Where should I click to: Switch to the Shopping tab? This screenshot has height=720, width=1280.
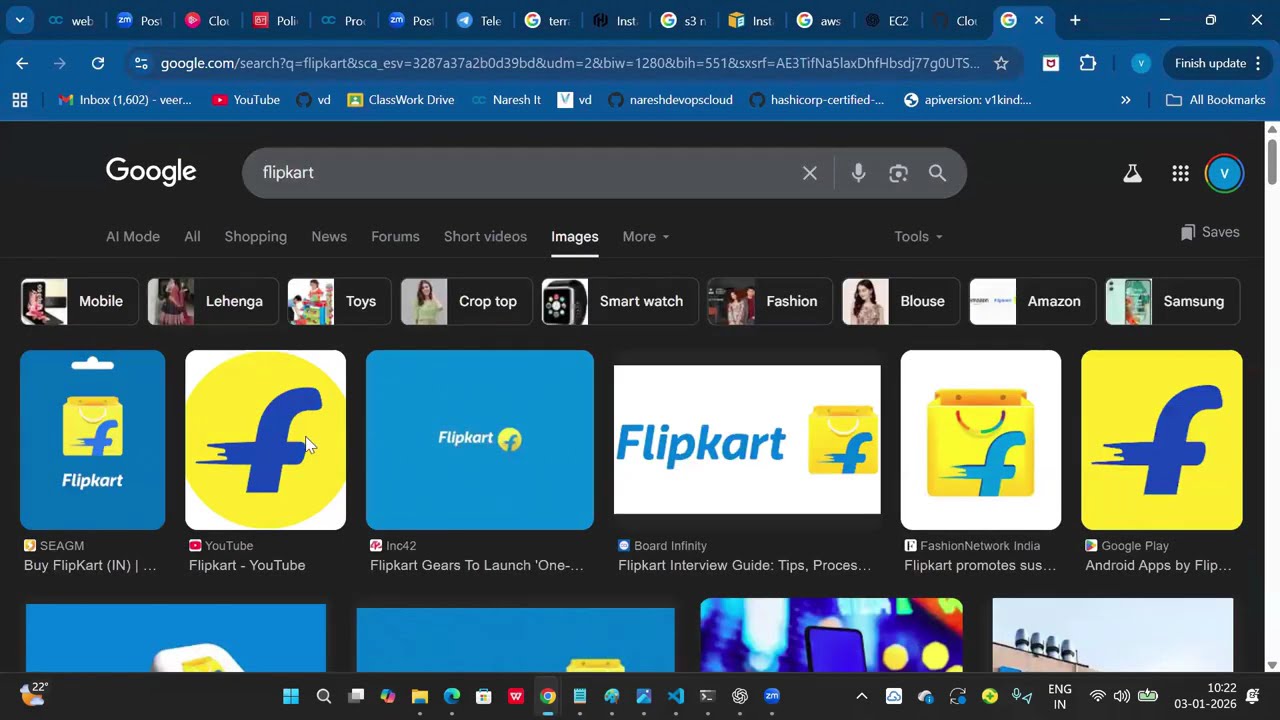click(255, 237)
